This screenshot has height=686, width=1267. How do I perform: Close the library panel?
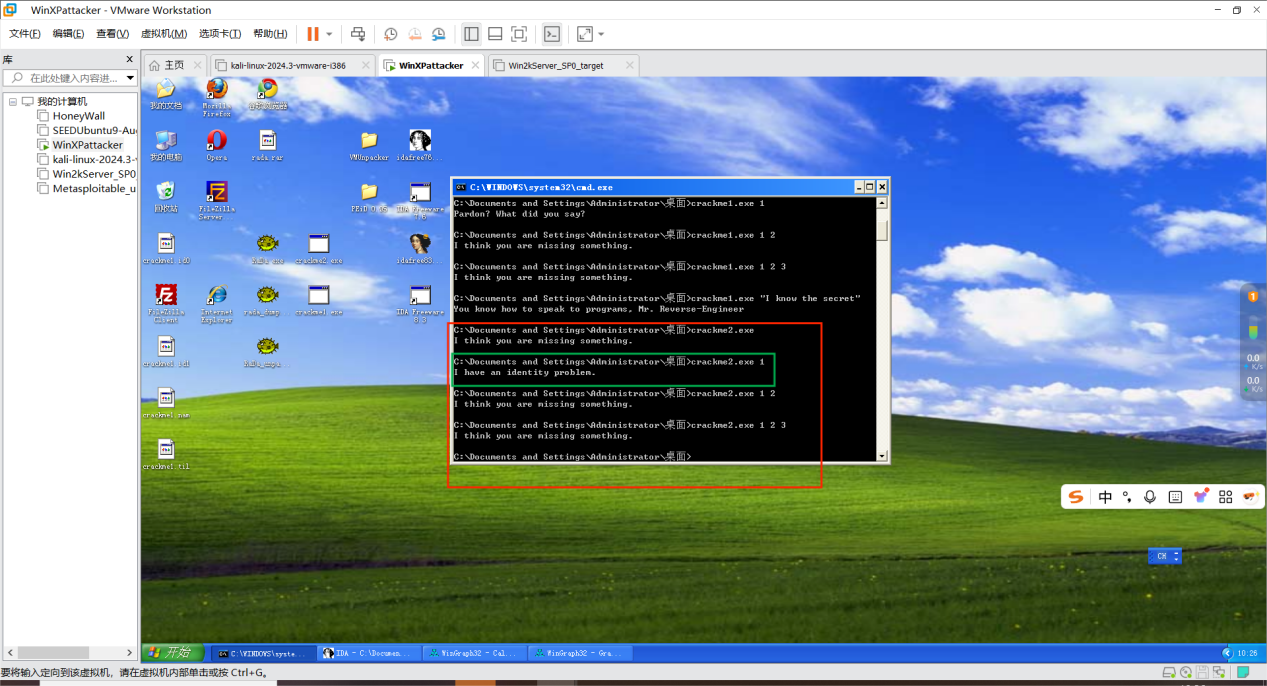click(x=129, y=59)
